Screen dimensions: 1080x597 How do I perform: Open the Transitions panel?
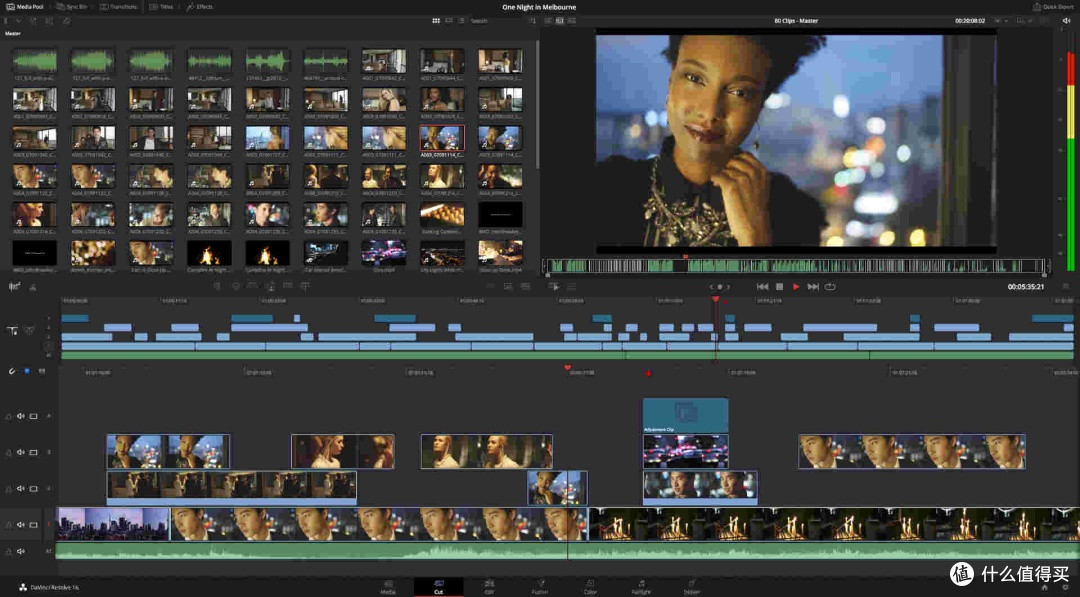[x=118, y=7]
